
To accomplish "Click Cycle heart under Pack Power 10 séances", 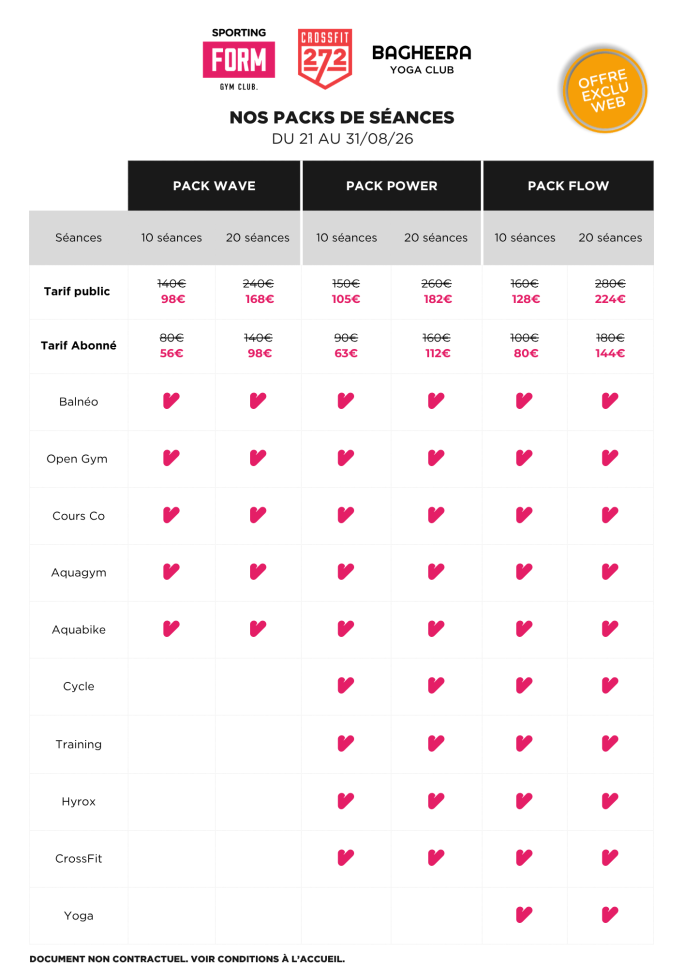I will [346, 685].
